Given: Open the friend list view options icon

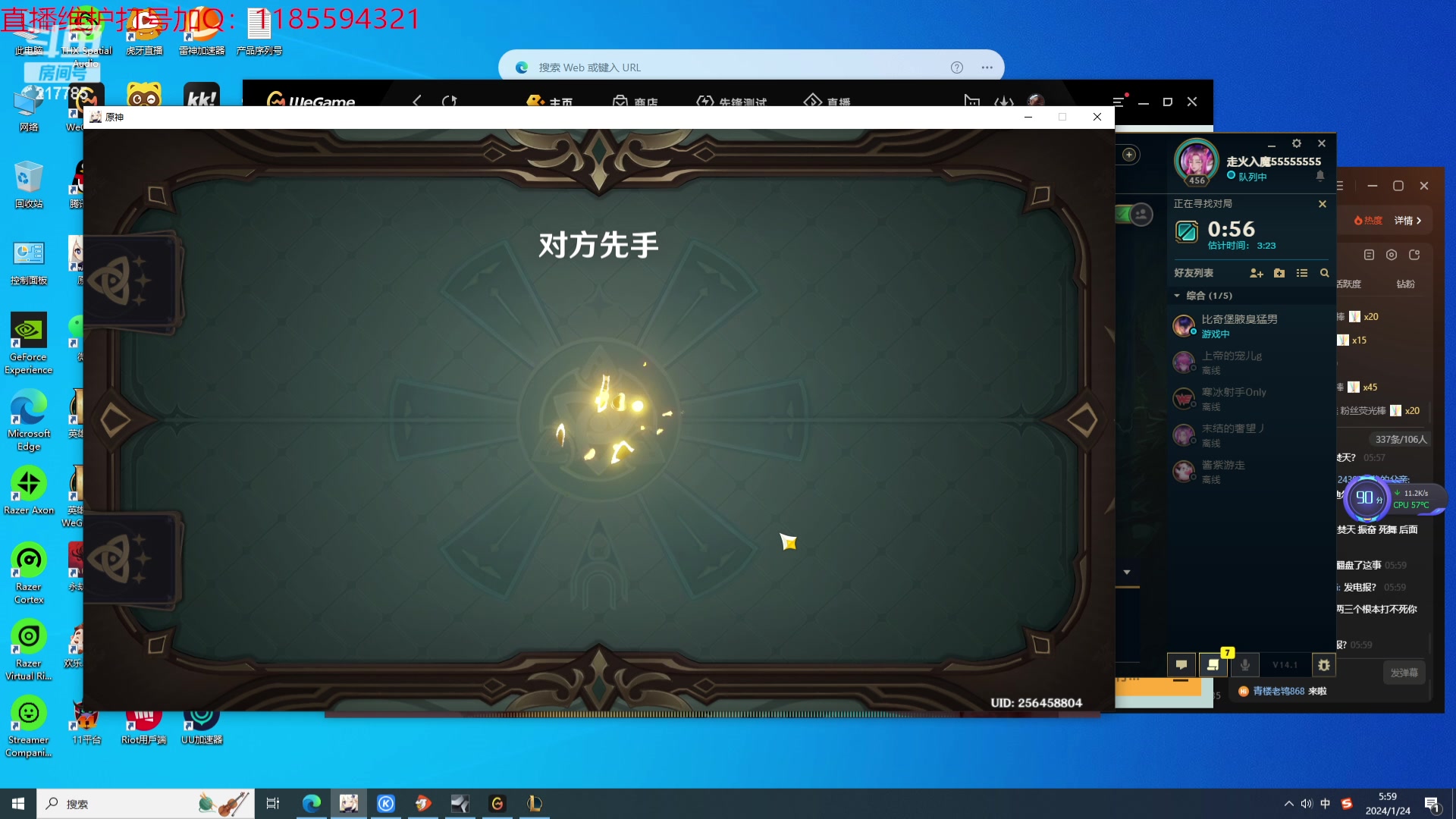Looking at the screenshot, I should (1302, 273).
